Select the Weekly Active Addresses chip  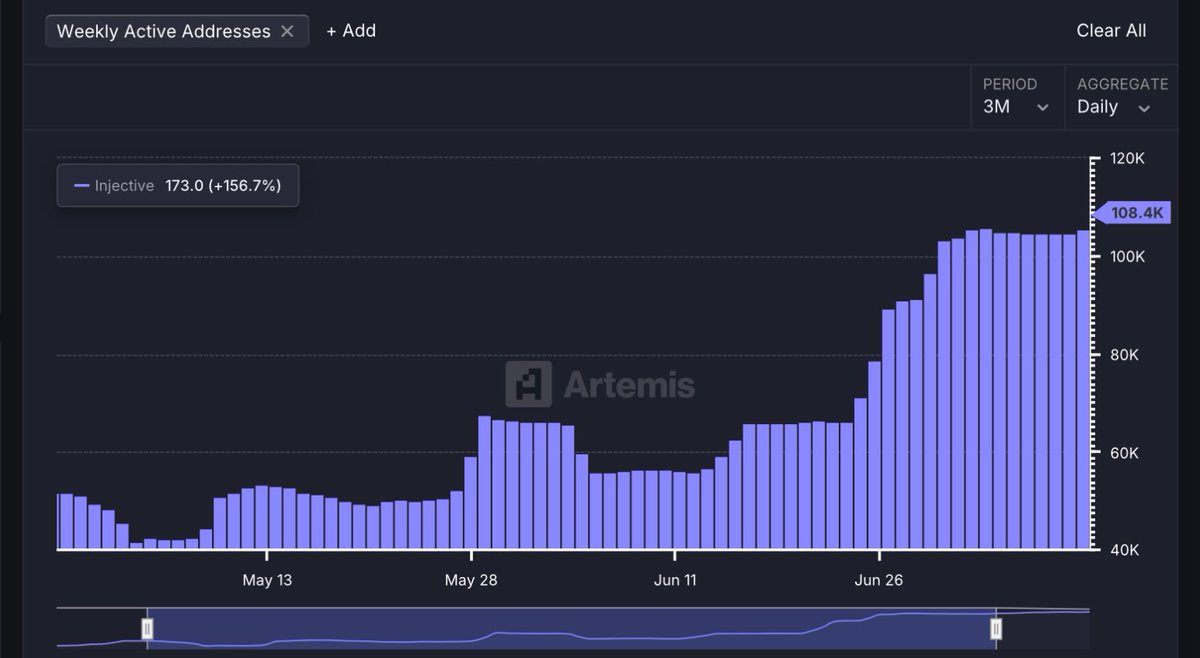[x=177, y=31]
